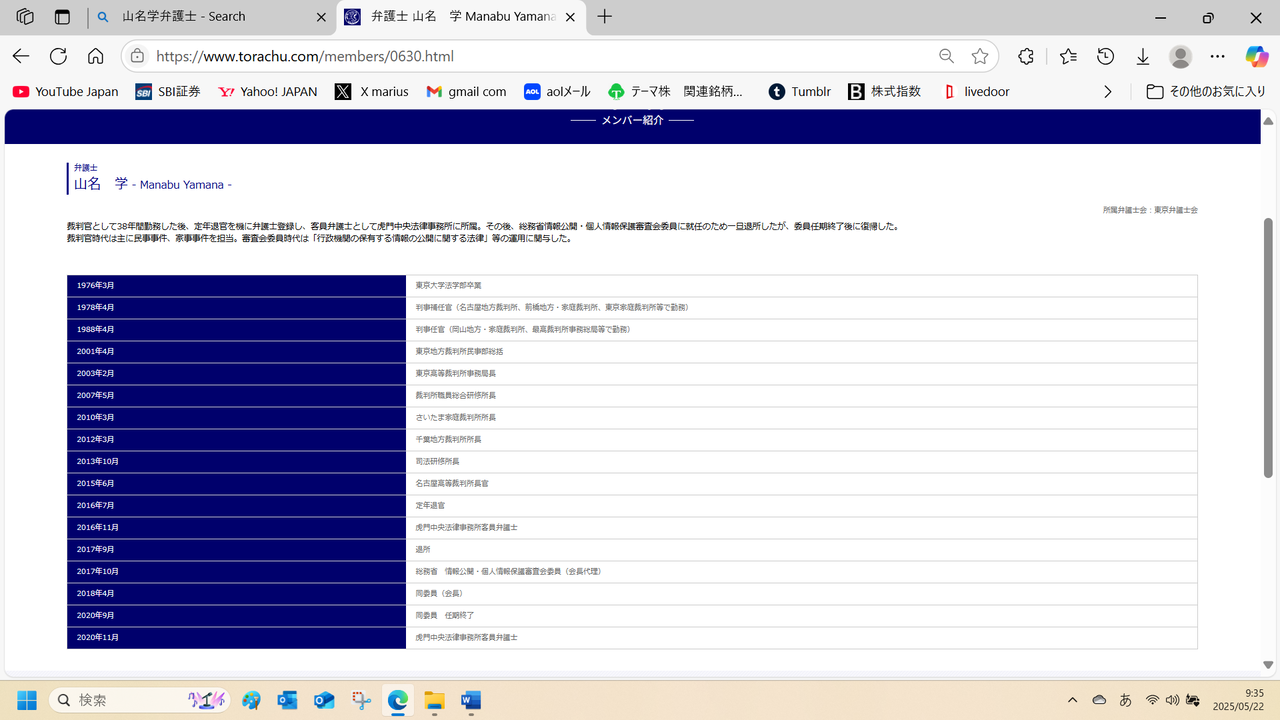The width and height of the screenshot is (1280, 720).
Task: Click メンバー紹介 header text
Action: [x=632, y=120]
